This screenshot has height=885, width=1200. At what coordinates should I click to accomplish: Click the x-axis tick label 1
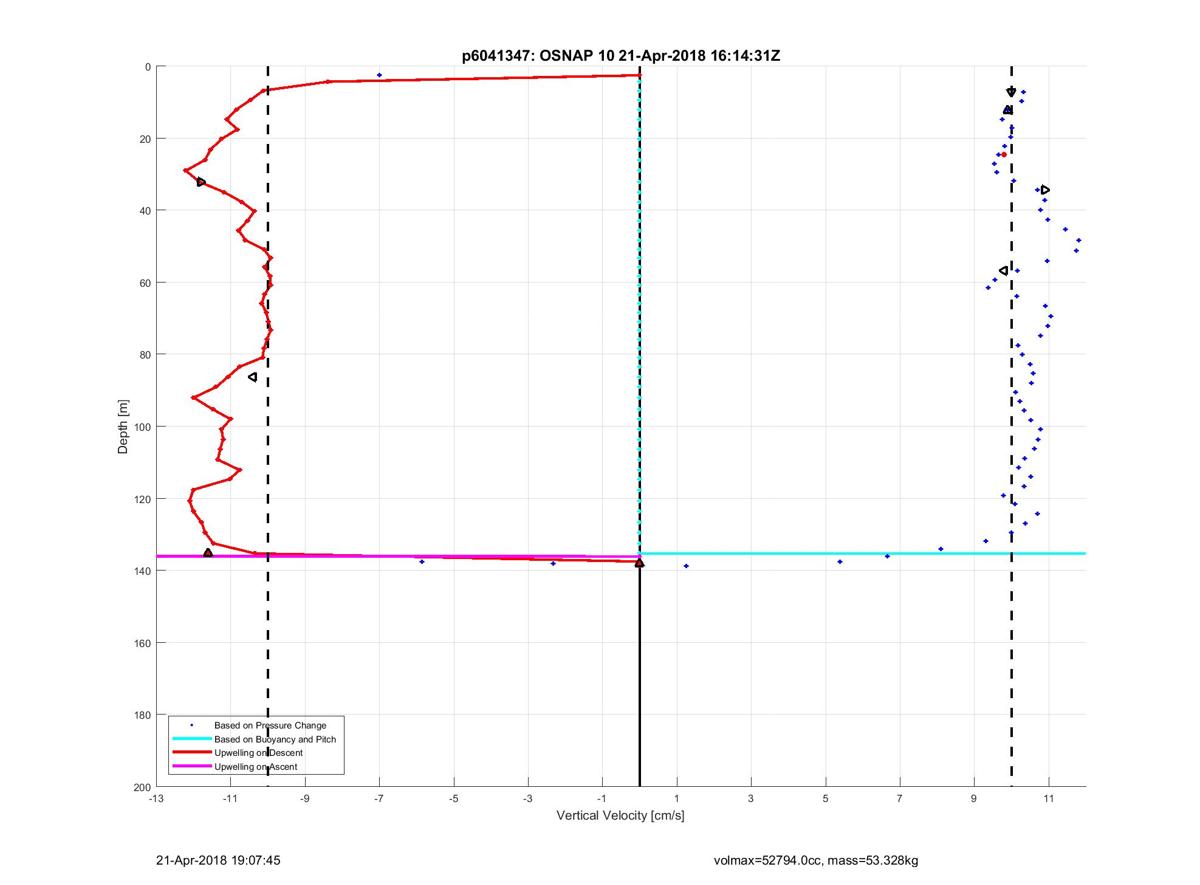pyautogui.click(x=677, y=799)
